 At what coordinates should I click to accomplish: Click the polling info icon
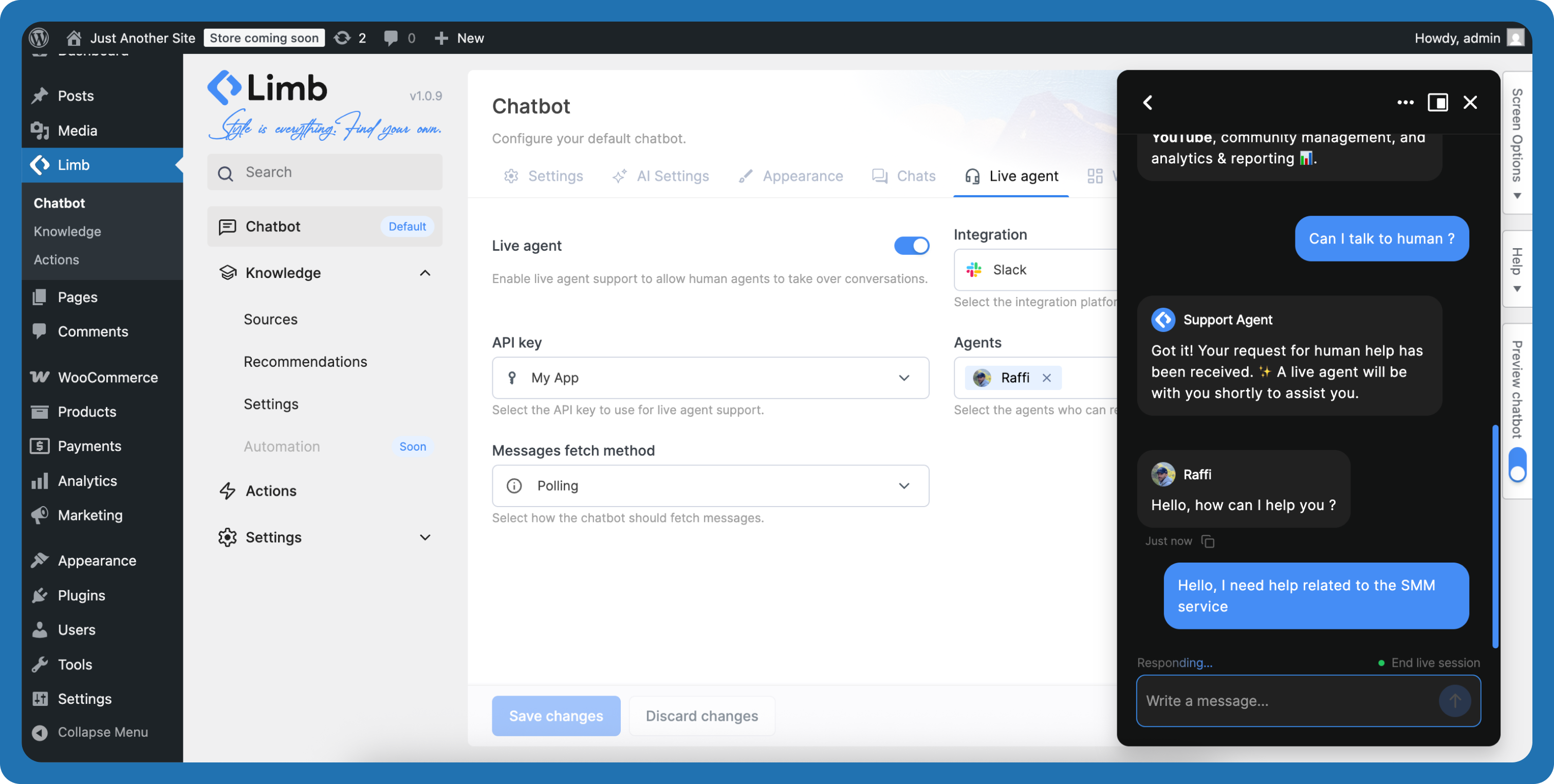(514, 486)
